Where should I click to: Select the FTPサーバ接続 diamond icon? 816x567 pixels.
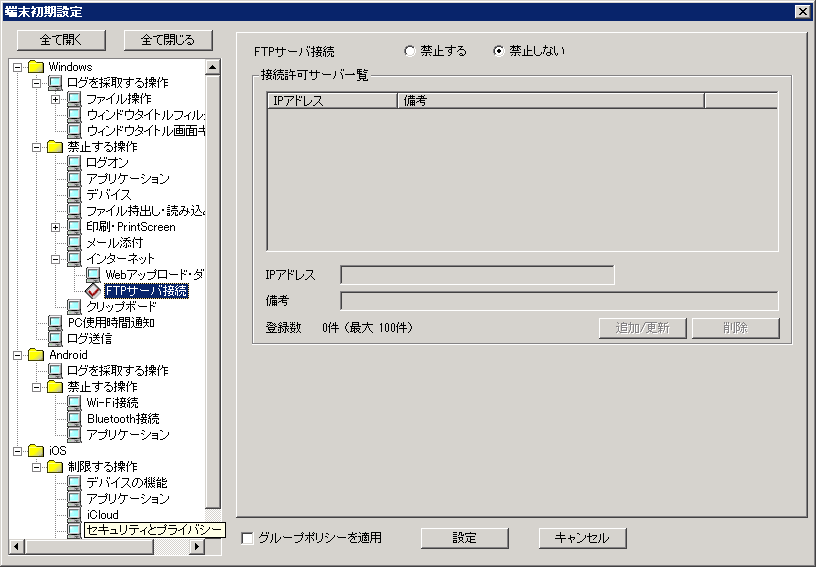[x=94, y=291]
